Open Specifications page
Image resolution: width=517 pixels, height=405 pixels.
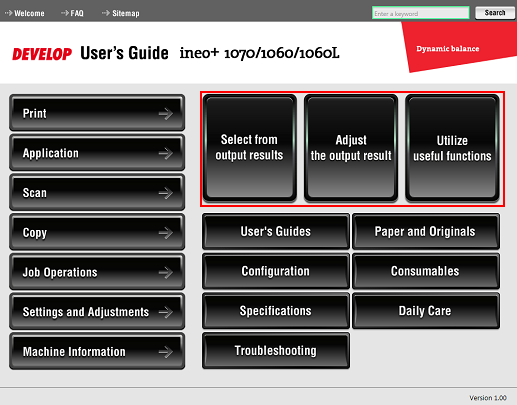(276, 311)
